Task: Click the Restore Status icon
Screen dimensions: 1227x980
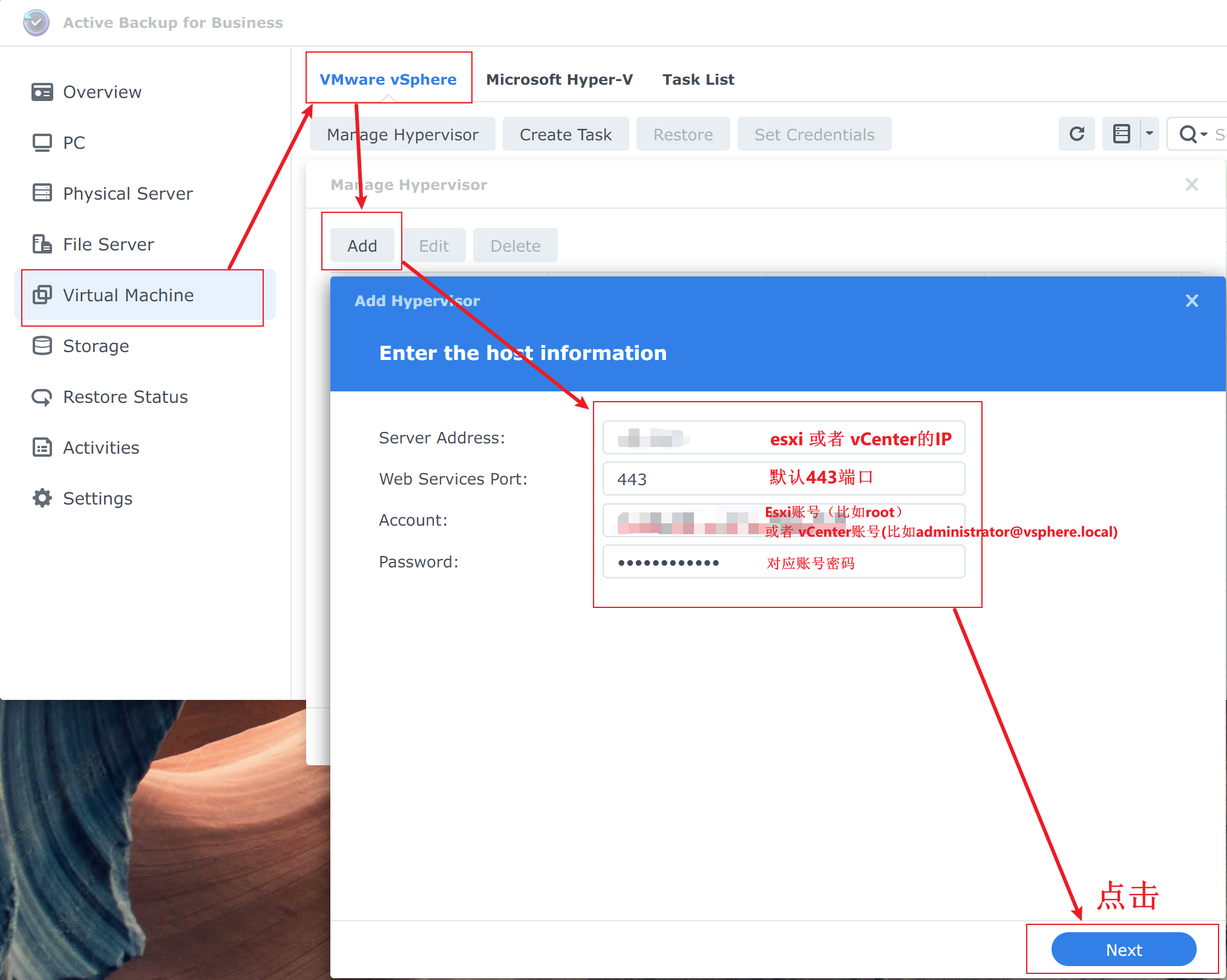Action: click(x=42, y=397)
